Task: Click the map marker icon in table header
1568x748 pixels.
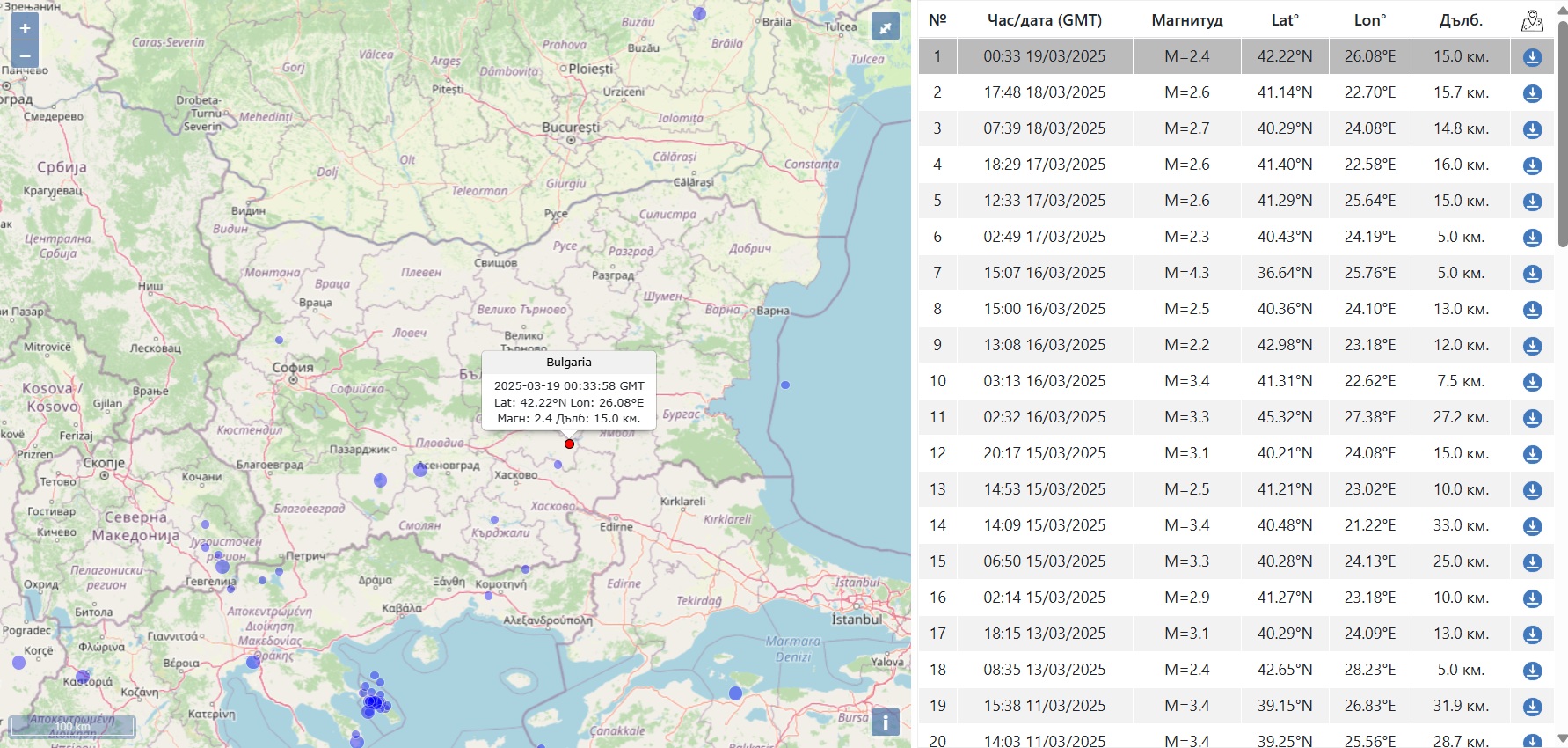Action: point(1532,21)
